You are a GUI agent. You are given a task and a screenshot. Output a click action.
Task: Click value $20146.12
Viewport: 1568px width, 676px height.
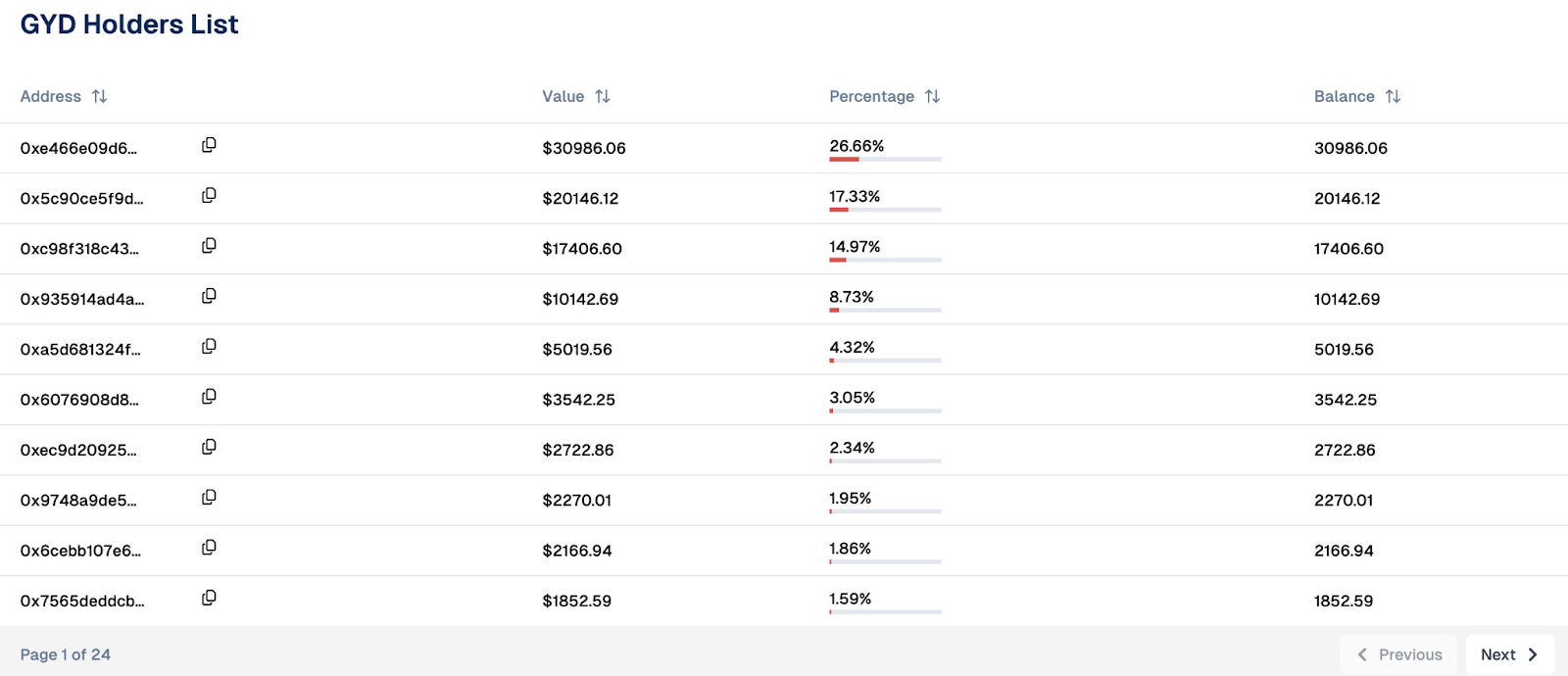click(x=580, y=198)
